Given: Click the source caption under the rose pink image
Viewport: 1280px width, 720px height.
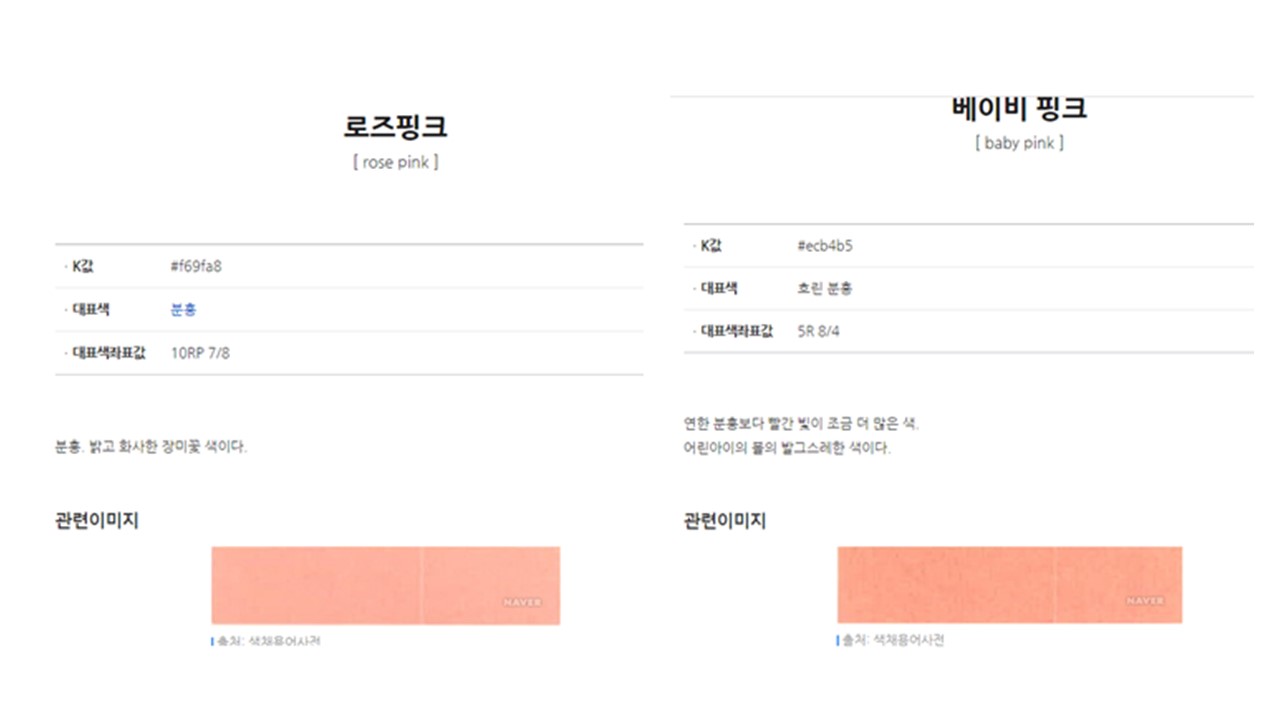Looking at the screenshot, I should coord(268,642).
